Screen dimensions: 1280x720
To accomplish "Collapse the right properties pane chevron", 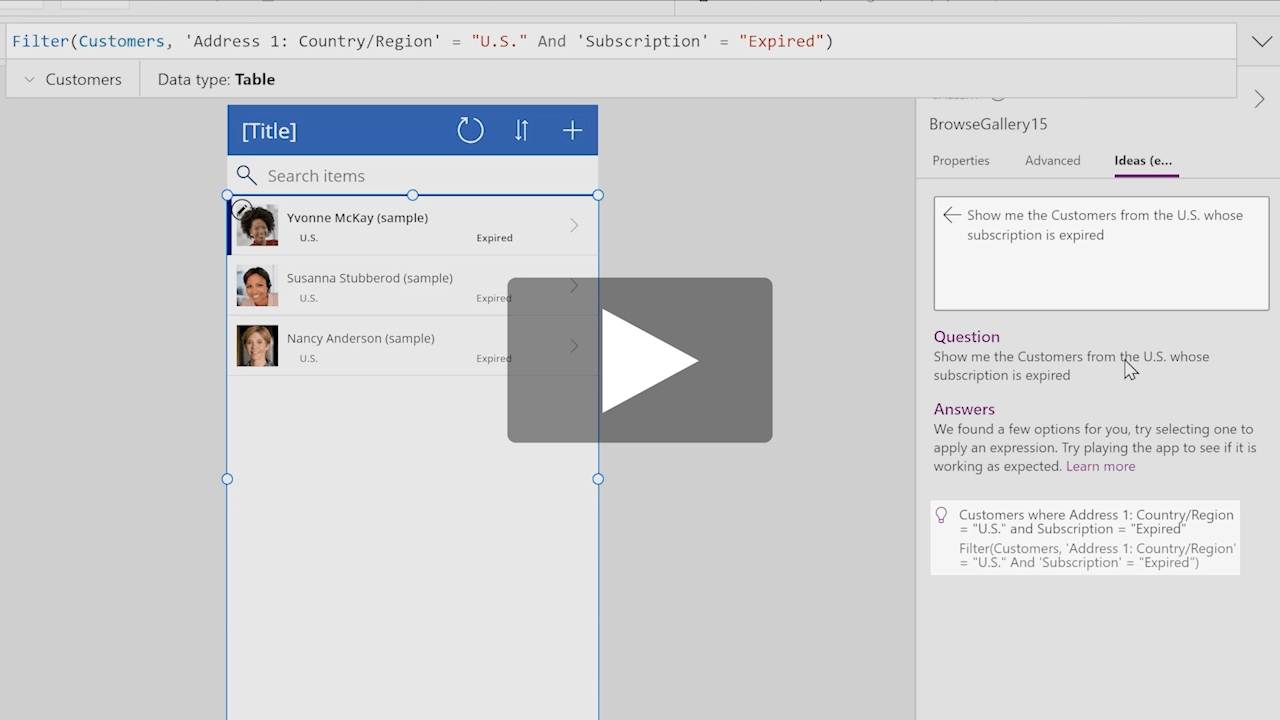I will click(1259, 99).
